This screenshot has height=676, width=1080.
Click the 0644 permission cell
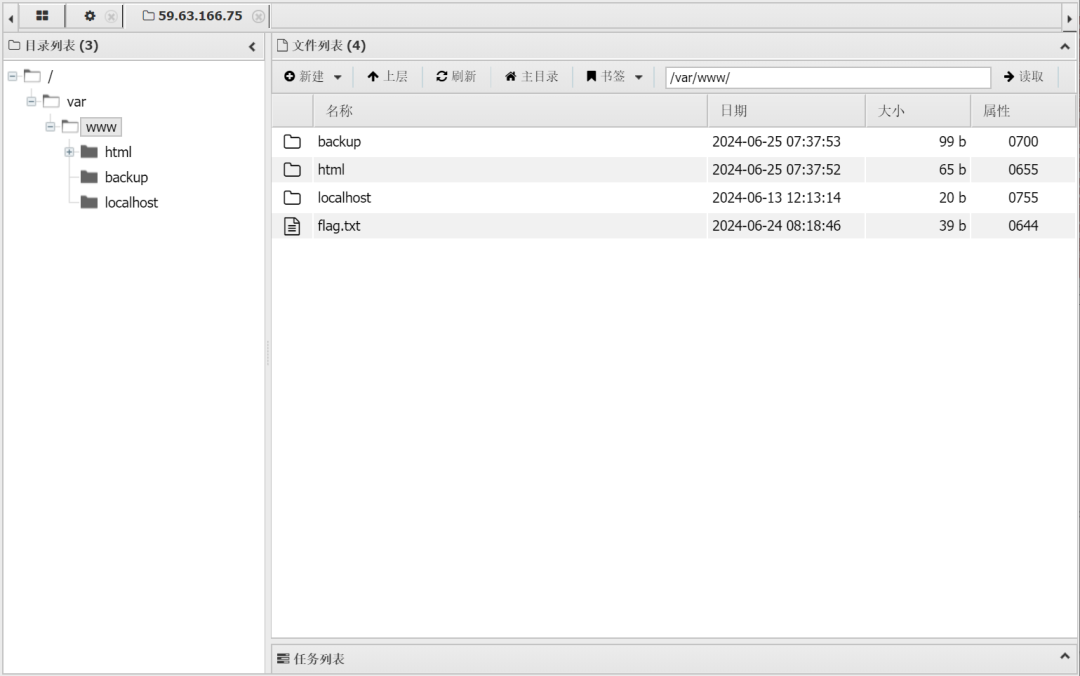1023,226
